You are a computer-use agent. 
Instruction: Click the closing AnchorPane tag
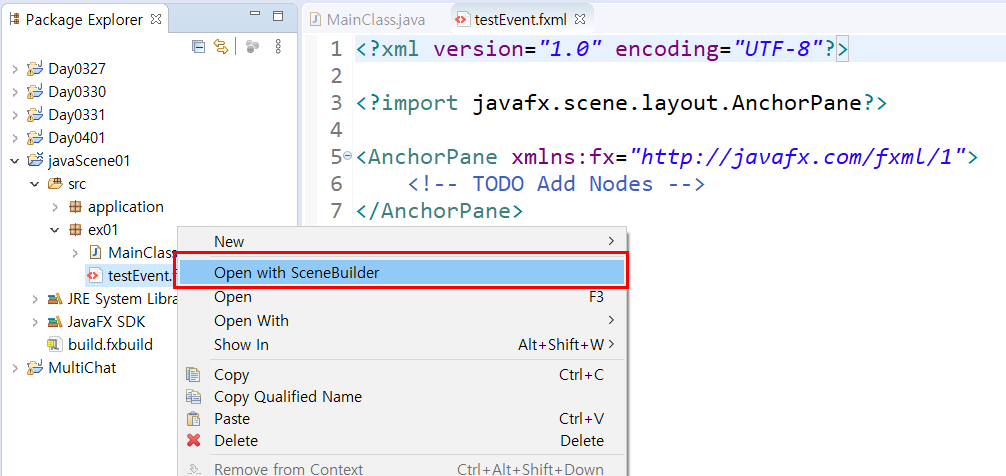tap(439, 210)
